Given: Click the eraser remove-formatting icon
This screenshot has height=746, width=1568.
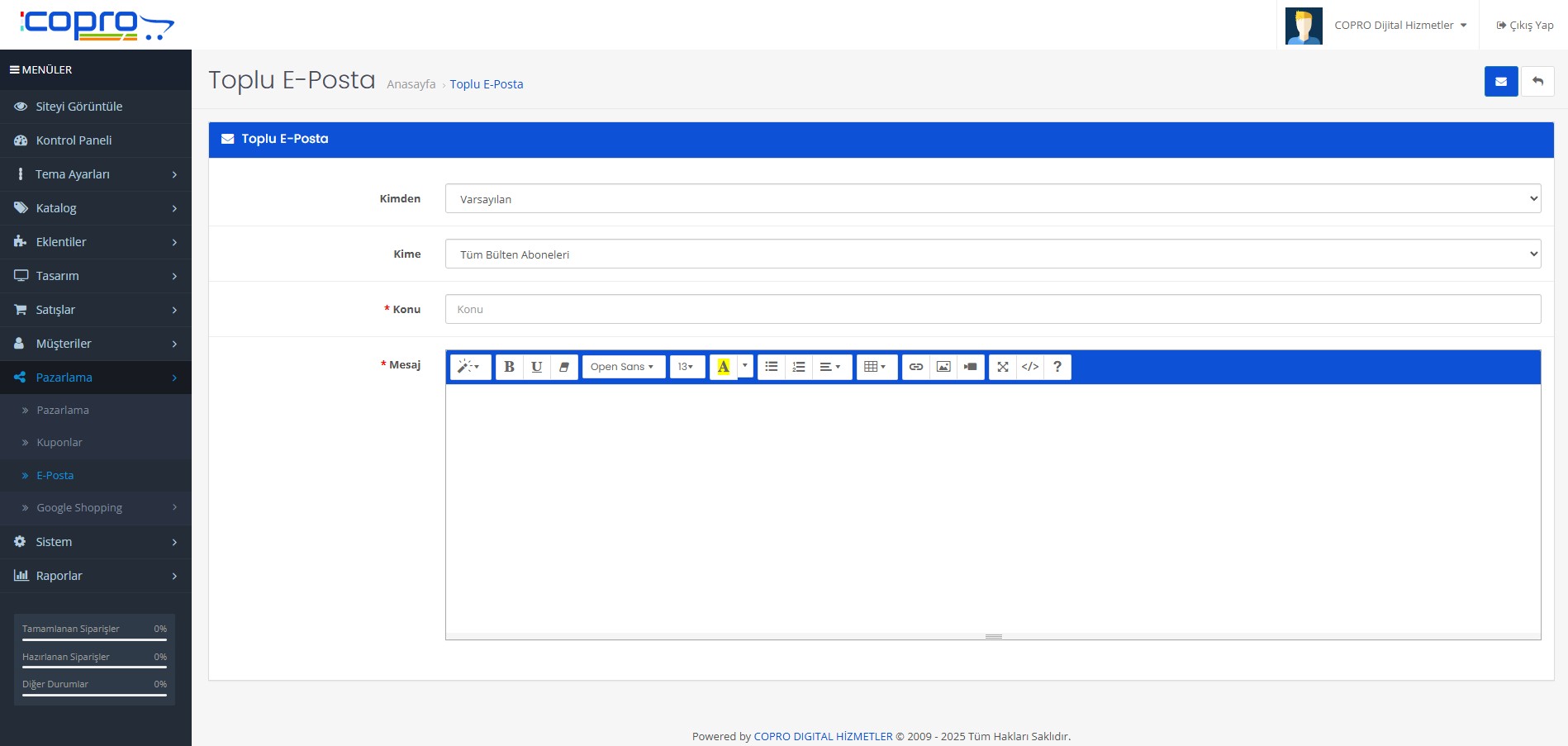Looking at the screenshot, I should point(563,367).
